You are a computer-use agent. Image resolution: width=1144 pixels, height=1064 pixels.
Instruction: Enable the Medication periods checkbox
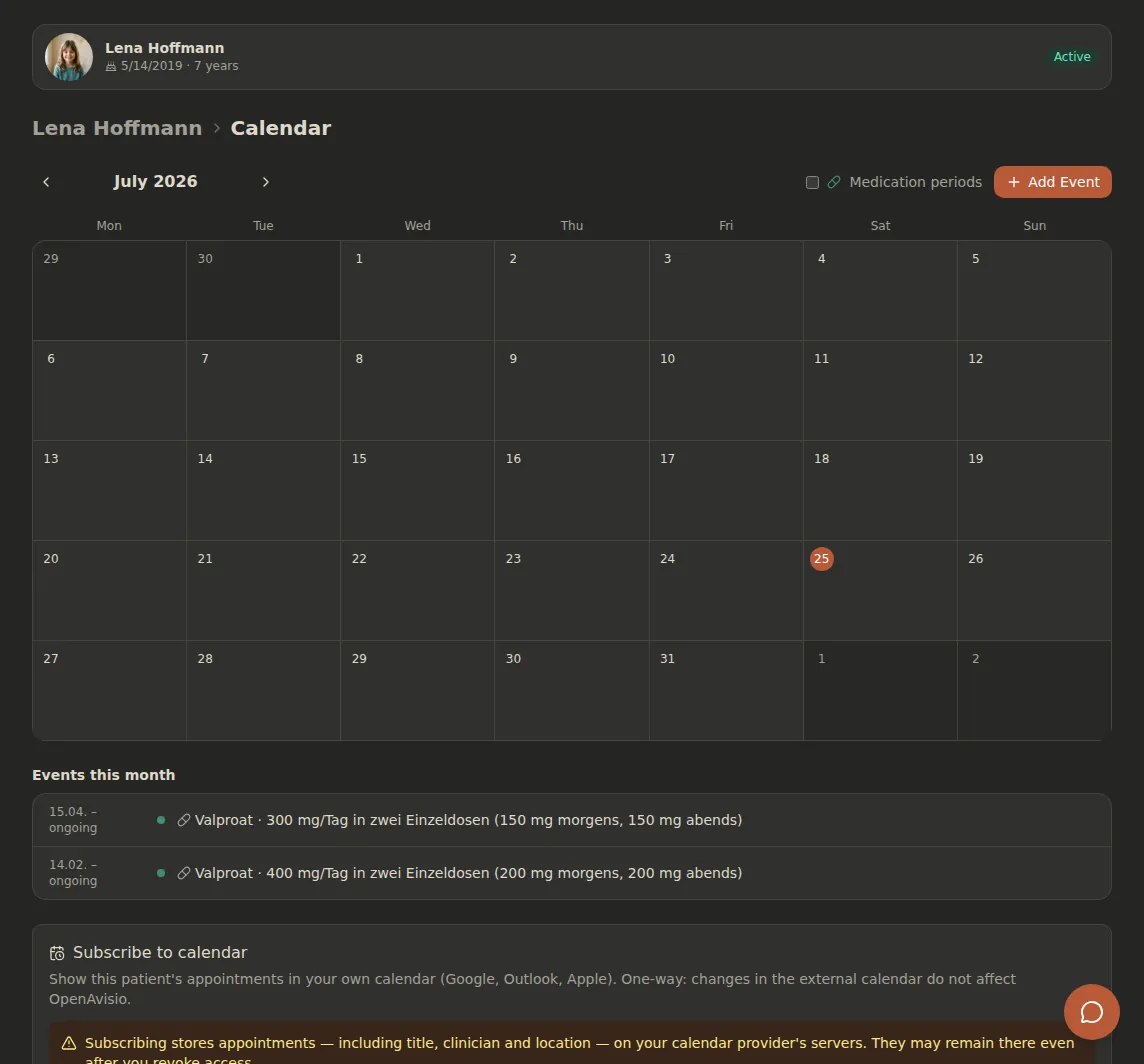tap(812, 182)
